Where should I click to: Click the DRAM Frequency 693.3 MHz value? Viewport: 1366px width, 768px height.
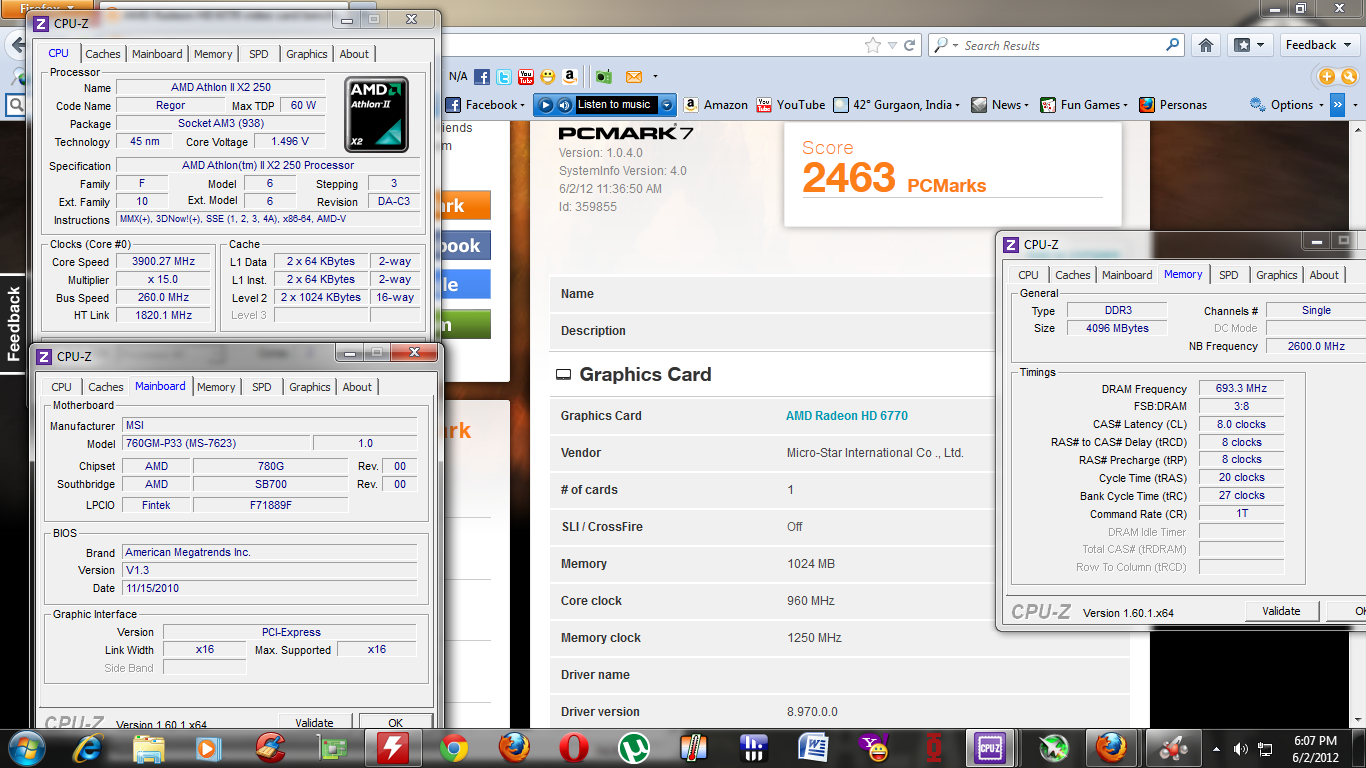click(1241, 389)
